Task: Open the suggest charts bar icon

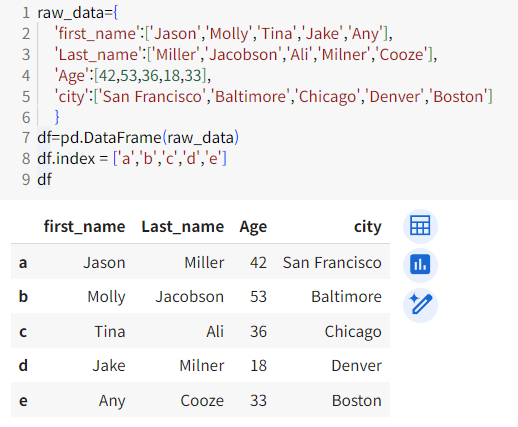Action: click(420, 265)
